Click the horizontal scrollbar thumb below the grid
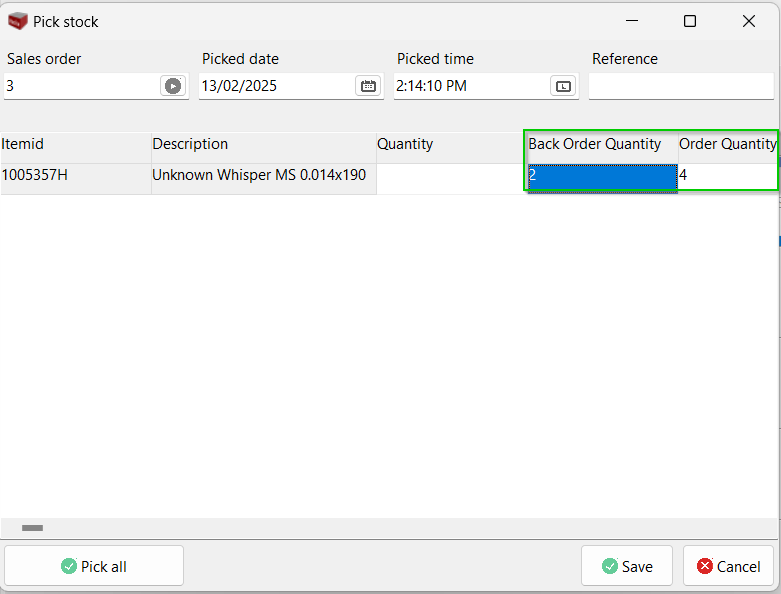Screen dimensions: 781x594 [x=32, y=528]
